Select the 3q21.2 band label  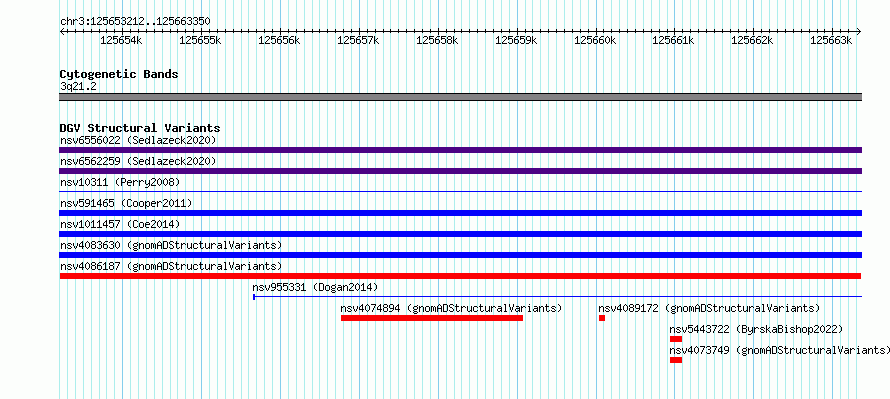[x=77, y=86]
